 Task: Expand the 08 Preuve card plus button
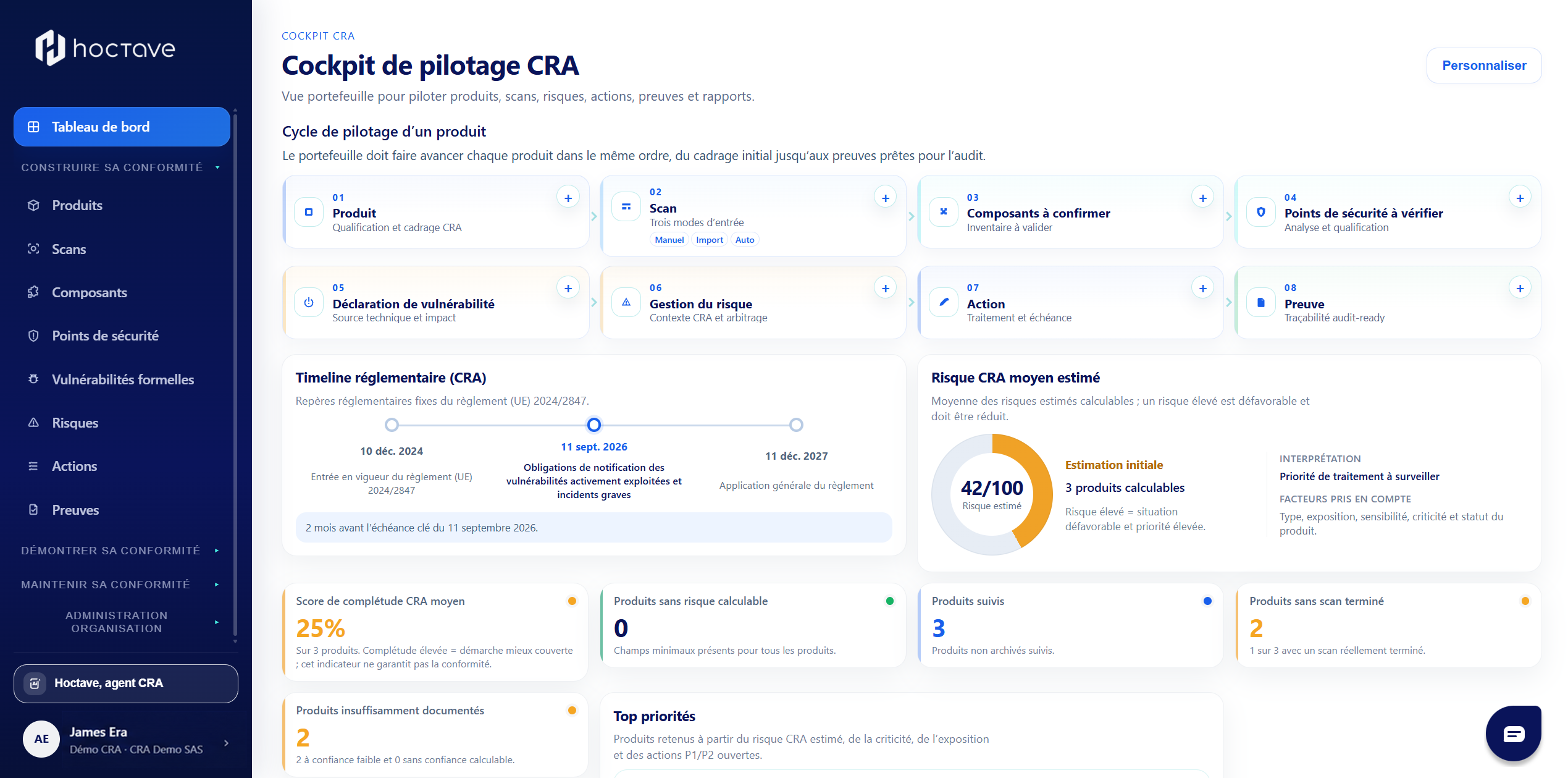click(x=1520, y=288)
